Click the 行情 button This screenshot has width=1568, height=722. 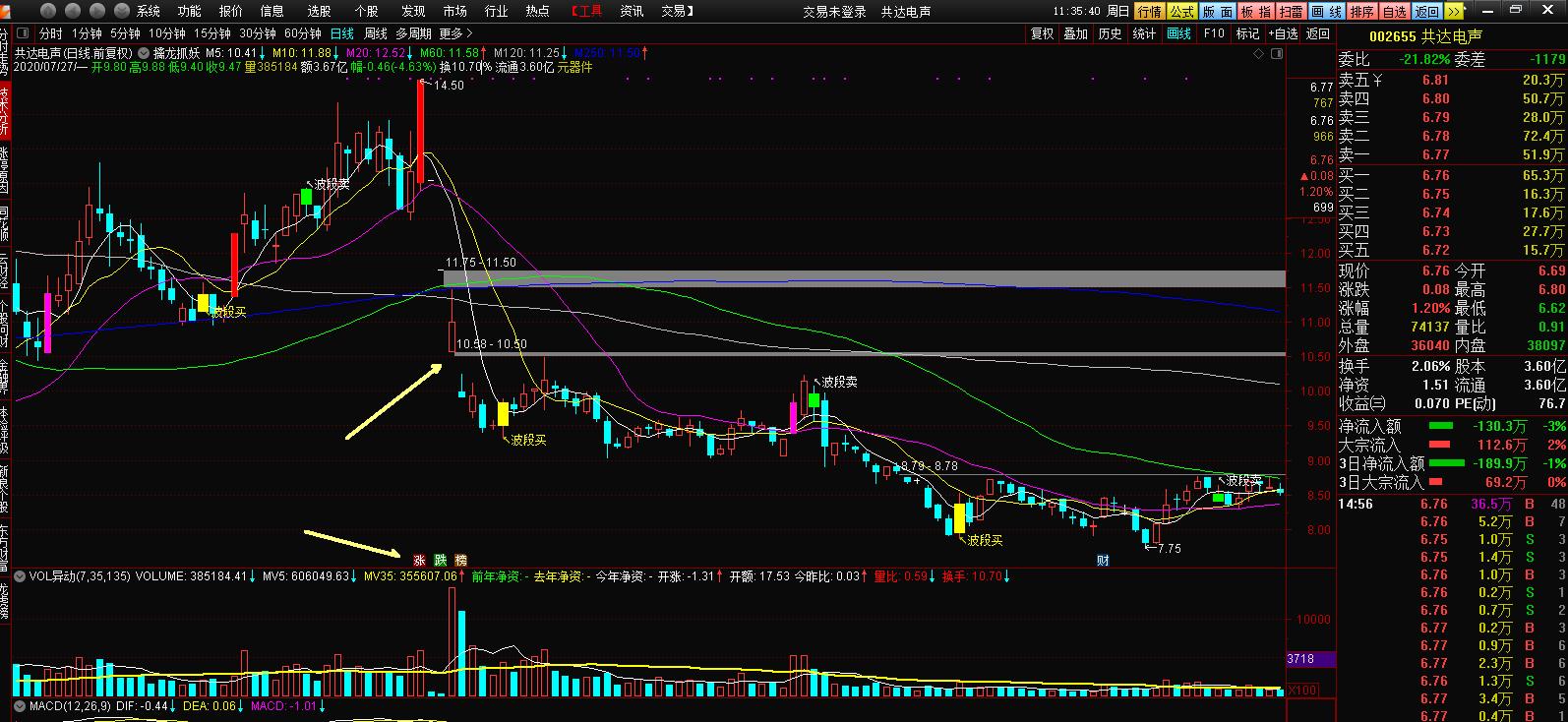coord(1148,12)
